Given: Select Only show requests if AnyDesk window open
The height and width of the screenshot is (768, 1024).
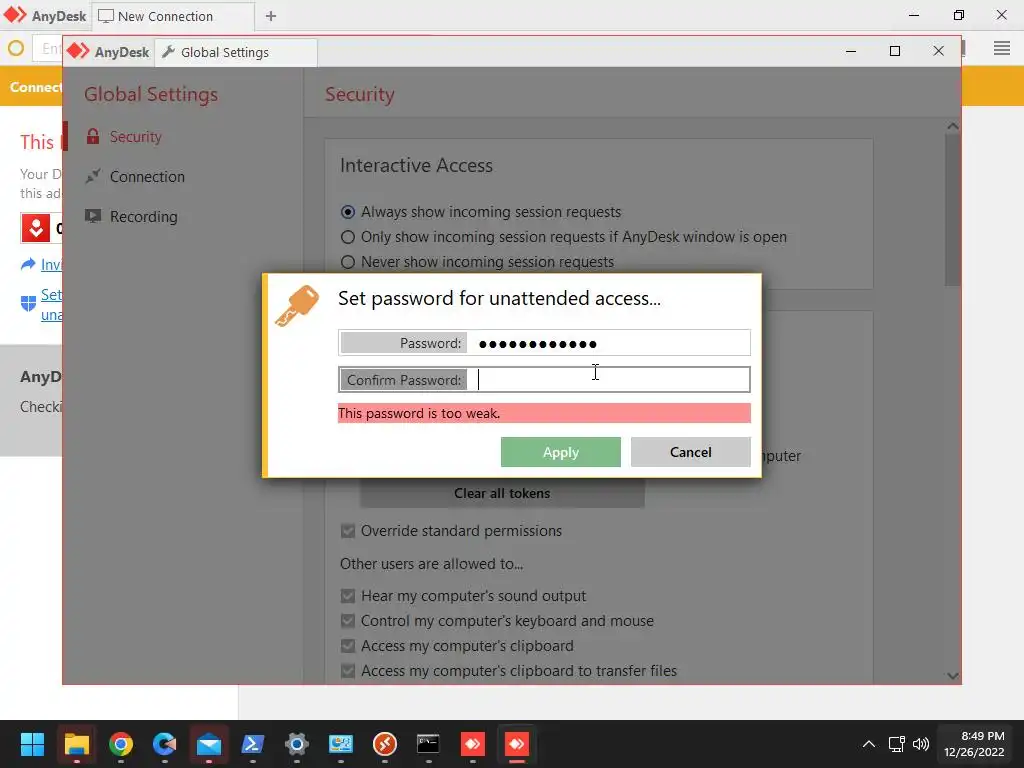Looking at the screenshot, I should coord(348,236).
